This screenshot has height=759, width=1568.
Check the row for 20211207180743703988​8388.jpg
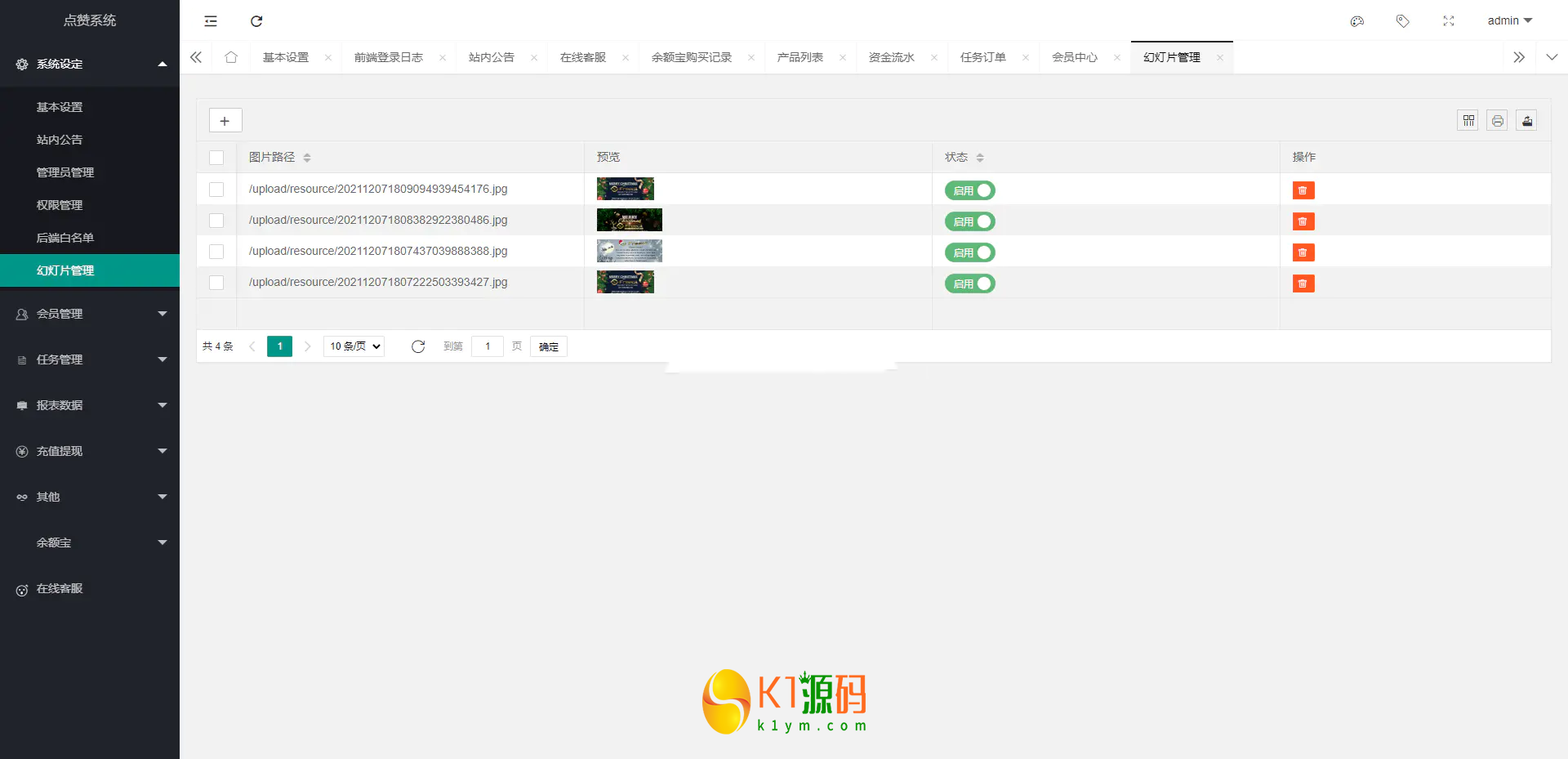[216, 252]
